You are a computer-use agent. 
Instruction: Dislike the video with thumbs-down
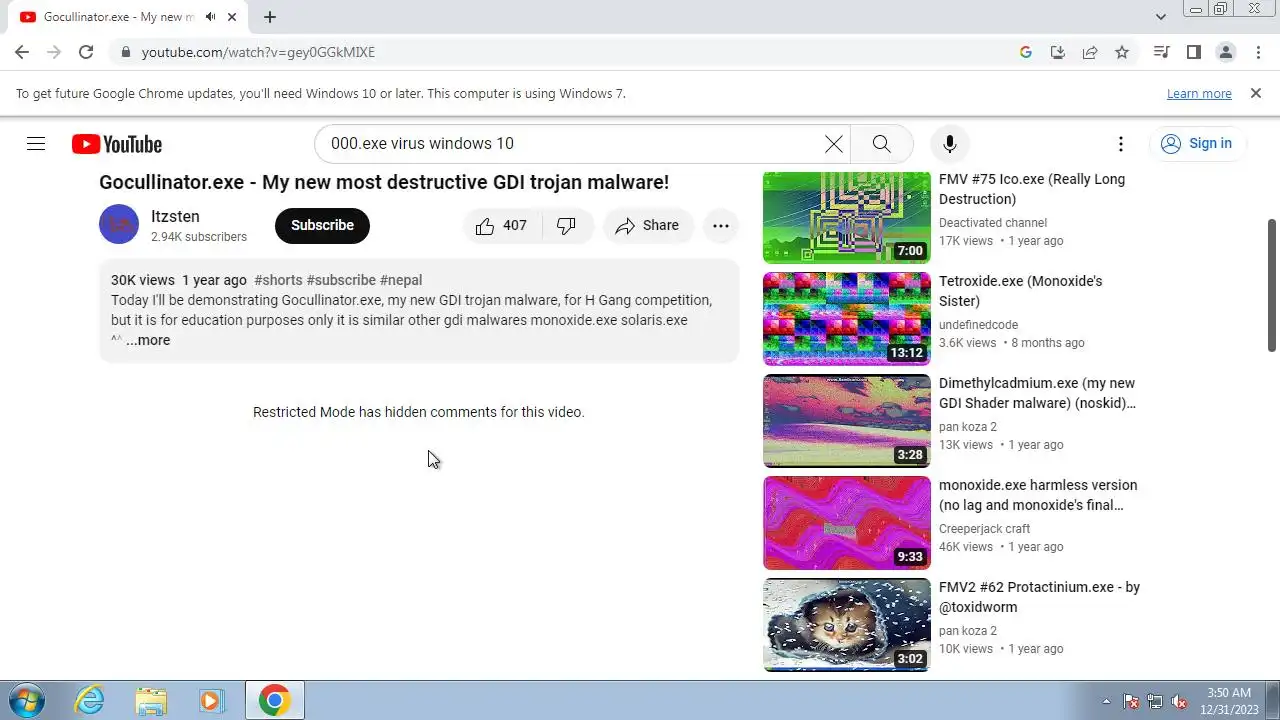(x=567, y=226)
